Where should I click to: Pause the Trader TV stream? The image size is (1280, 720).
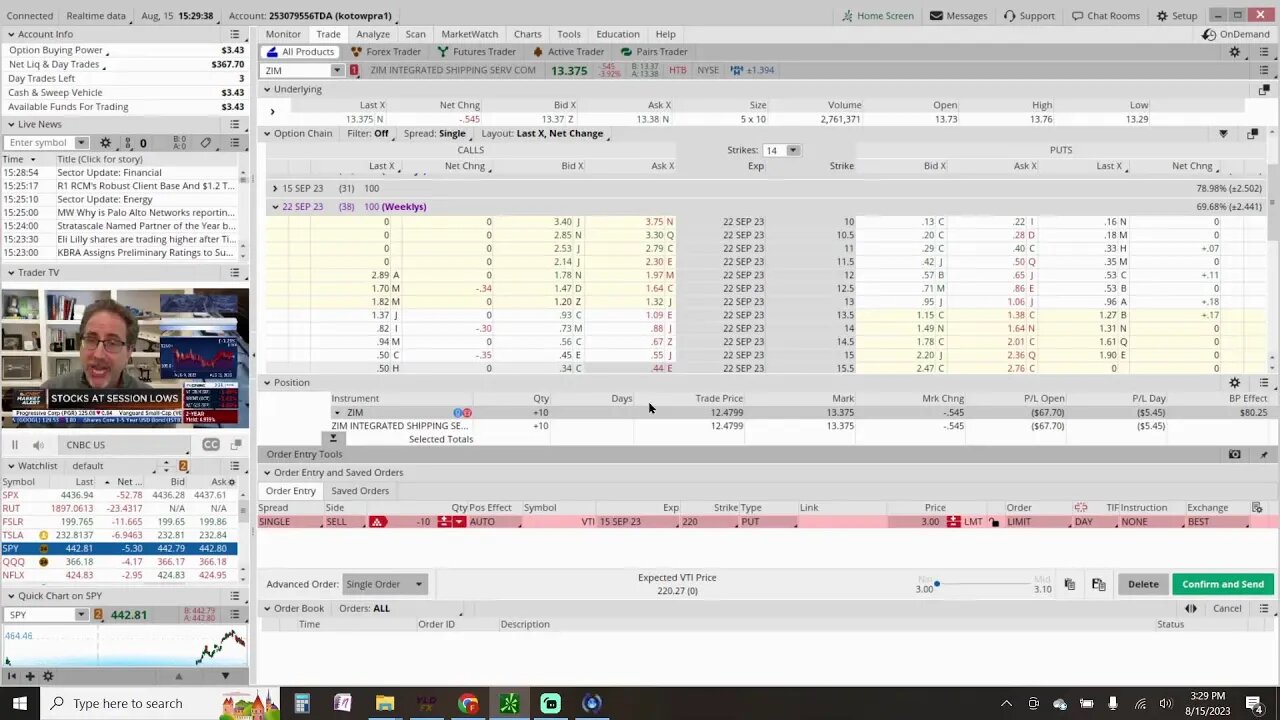point(15,445)
